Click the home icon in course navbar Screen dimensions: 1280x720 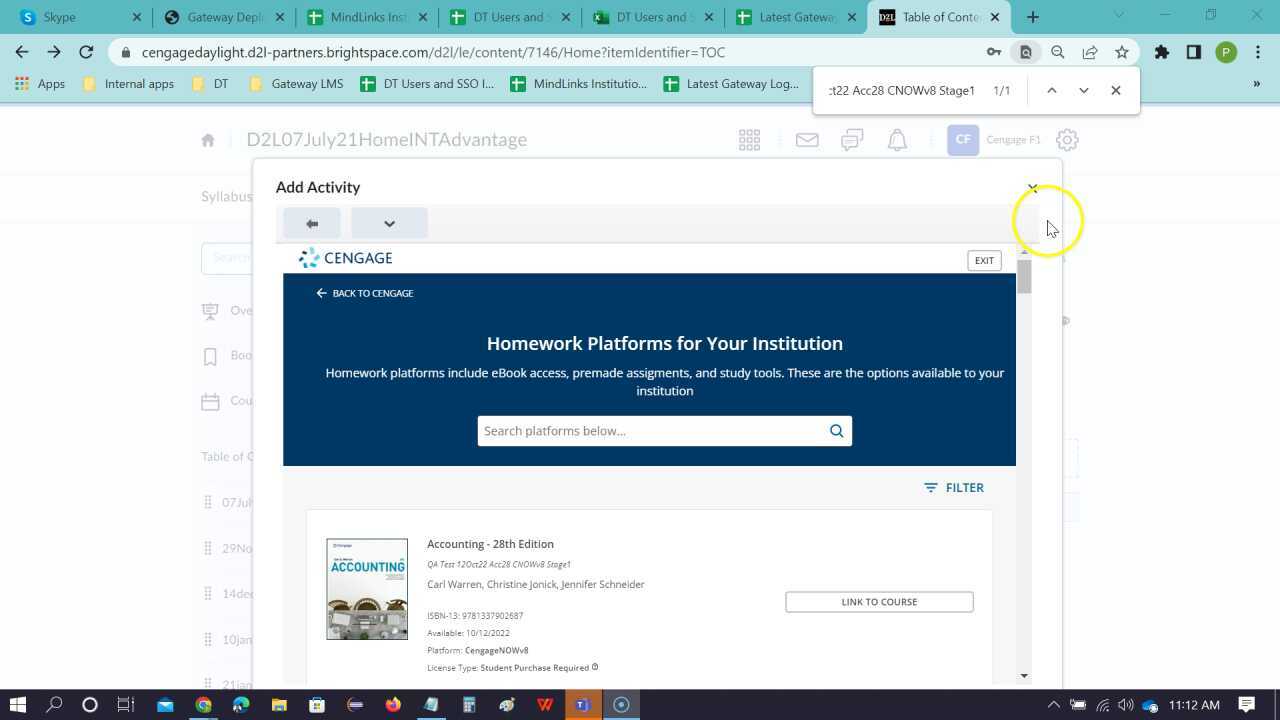208,140
